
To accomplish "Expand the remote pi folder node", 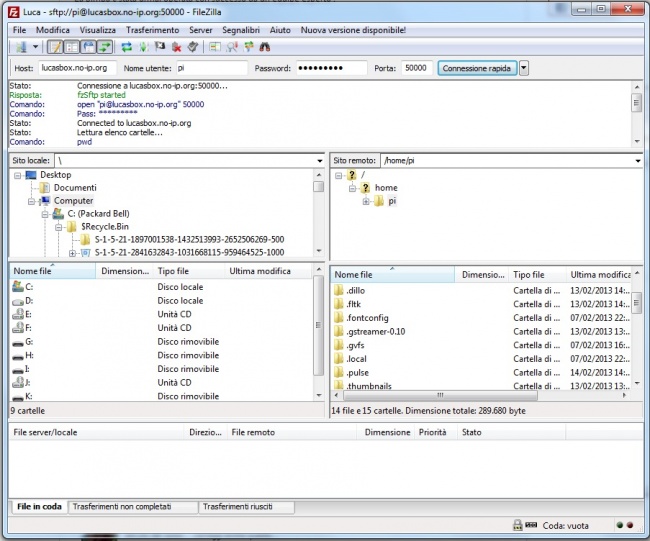I will [x=366, y=201].
